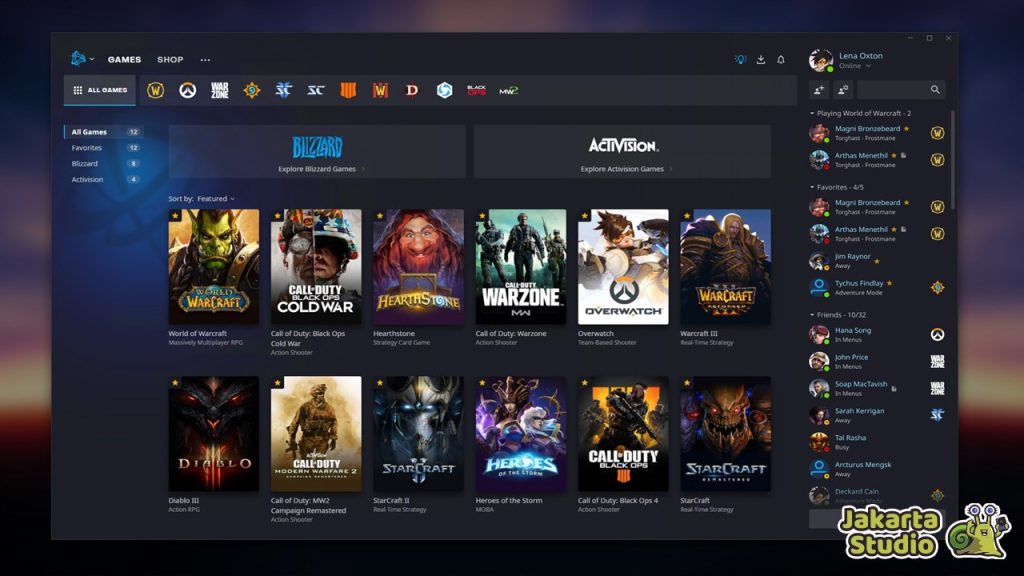1024x576 pixels.
Task: Click the friend settings icon
Action: pos(843,89)
